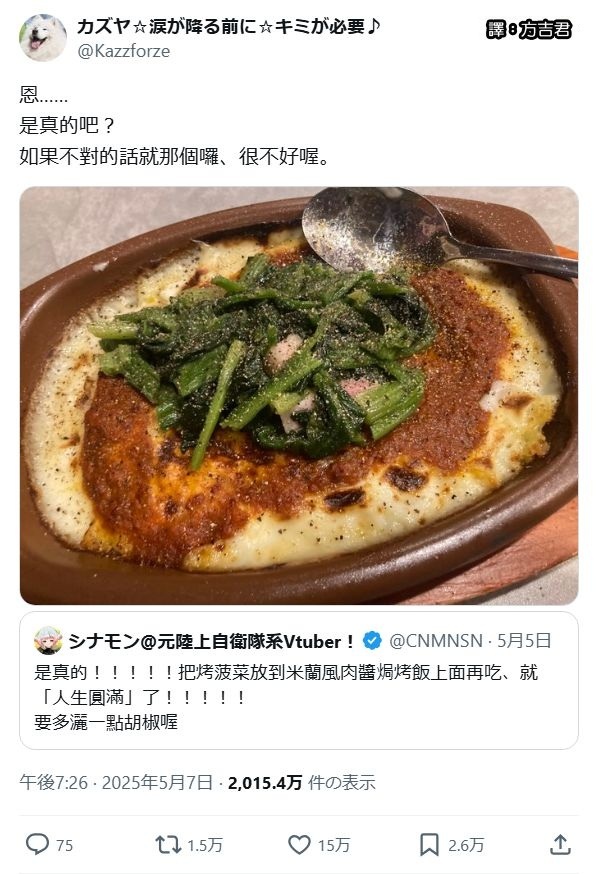Open the share upload icon
This screenshot has width=598, height=874.
pyautogui.click(x=560, y=844)
